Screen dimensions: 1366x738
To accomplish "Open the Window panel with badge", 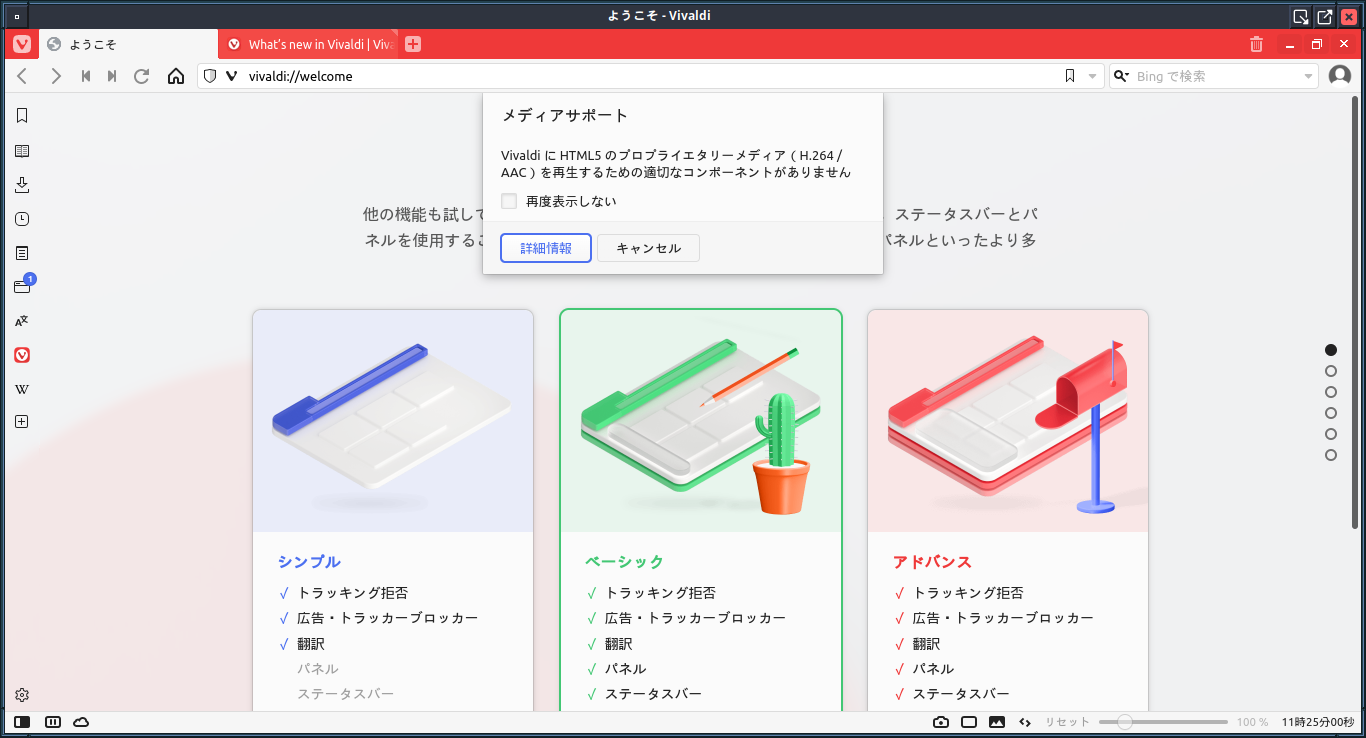I will 22,286.
